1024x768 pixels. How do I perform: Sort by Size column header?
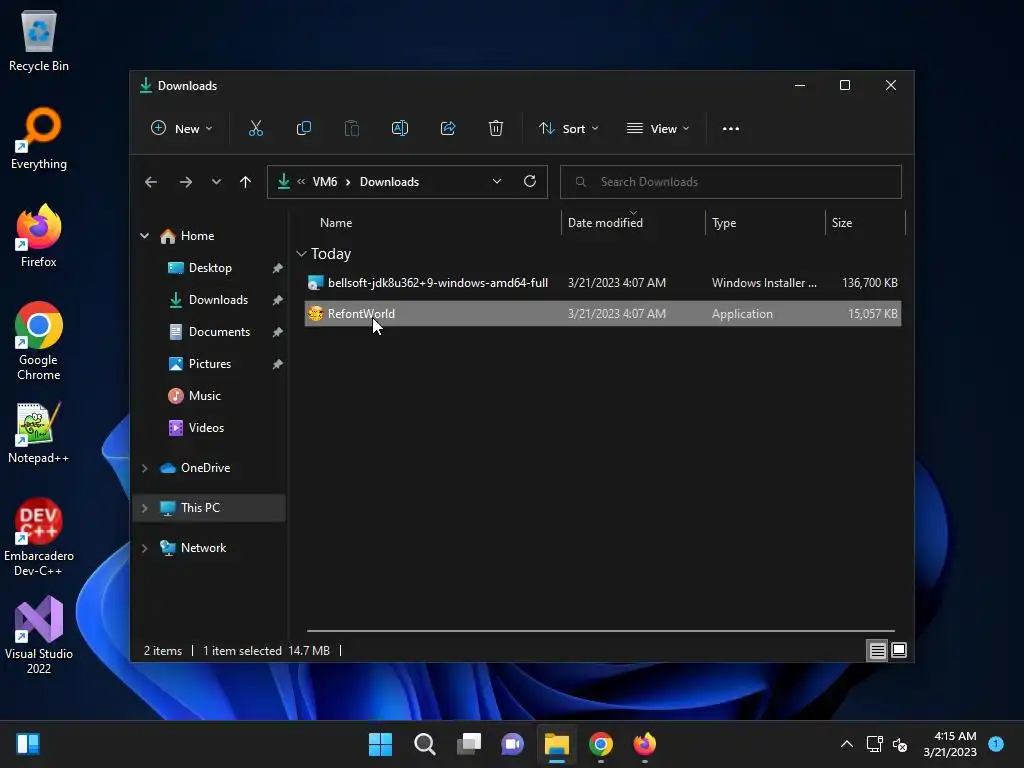click(842, 223)
